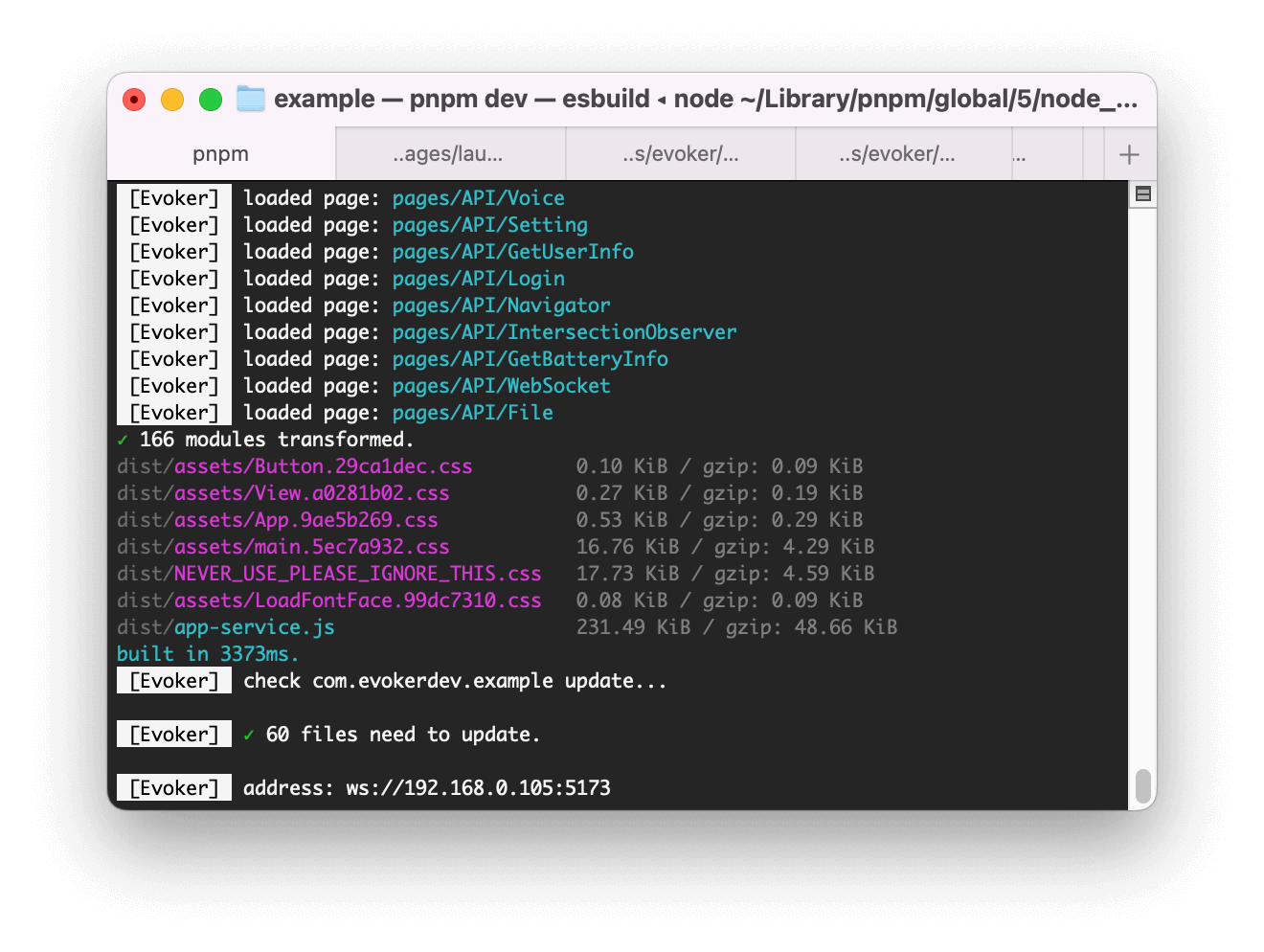Click the terminal scrollbar thumb
Screen dimensions: 1264x952
[x=1142, y=786]
